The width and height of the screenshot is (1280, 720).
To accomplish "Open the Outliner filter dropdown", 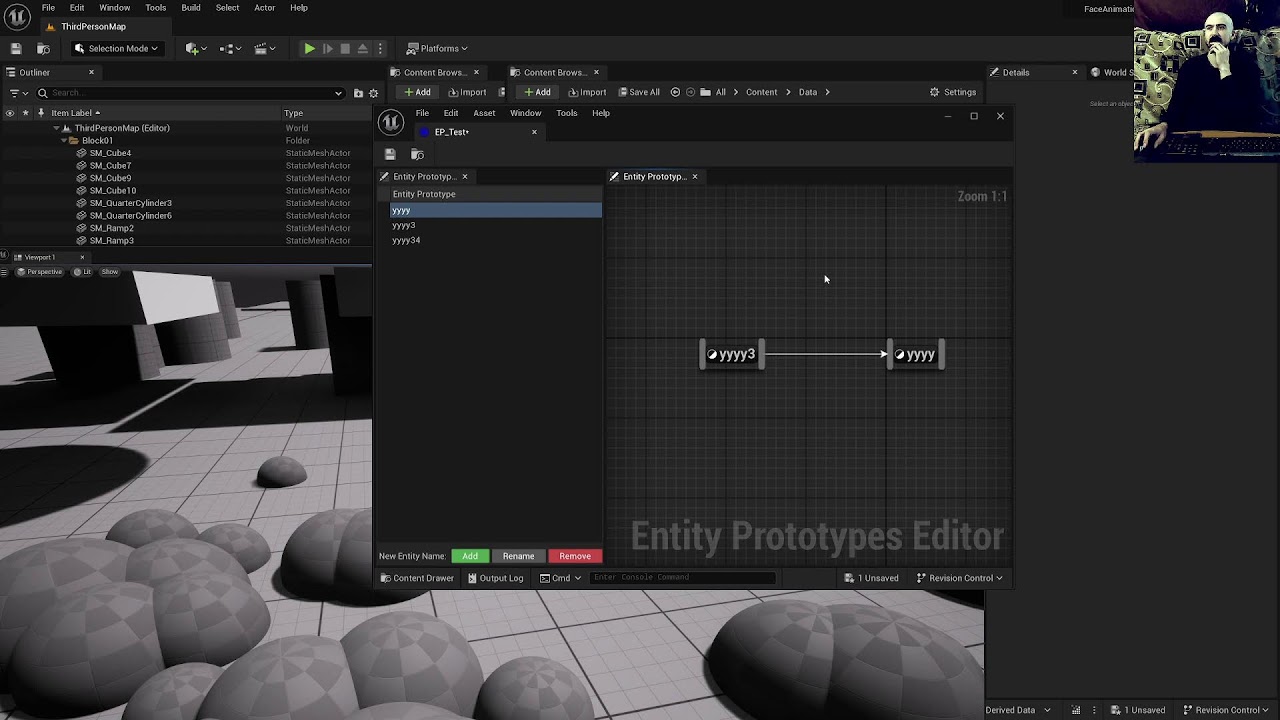I will pyautogui.click(x=18, y=93).
